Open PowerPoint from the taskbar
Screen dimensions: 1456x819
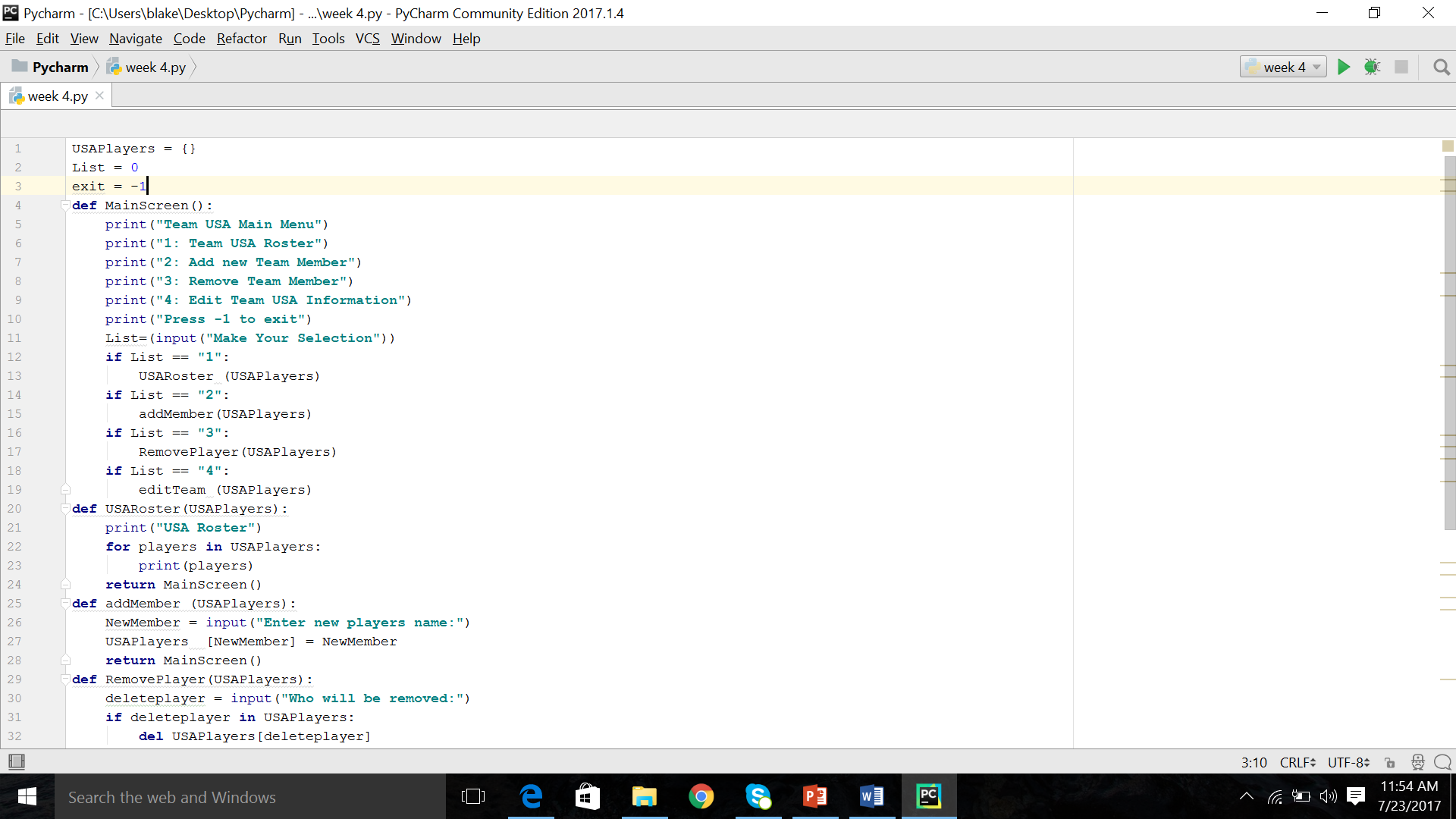(814, 796)
